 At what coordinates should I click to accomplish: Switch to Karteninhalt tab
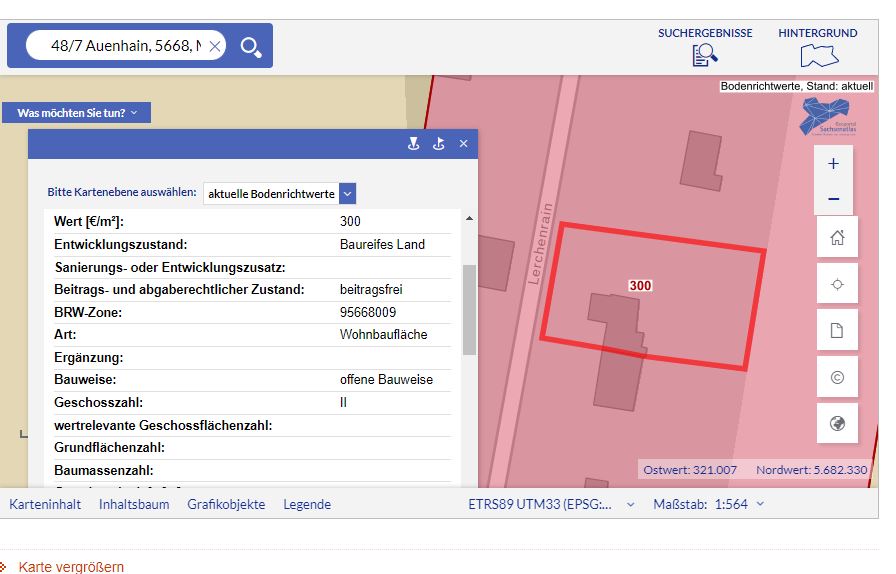pyautogui.click(x=45, y=504)
